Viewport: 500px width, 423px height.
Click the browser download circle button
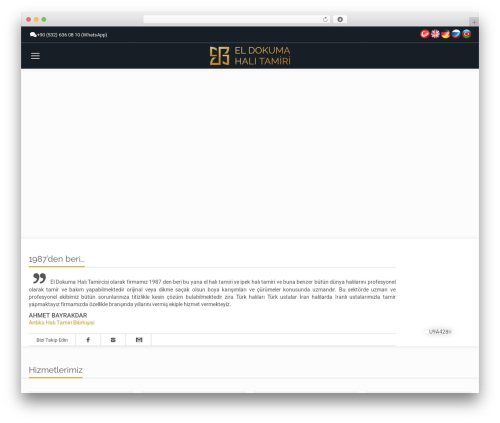pyautogui.click(x=340, y=19)
